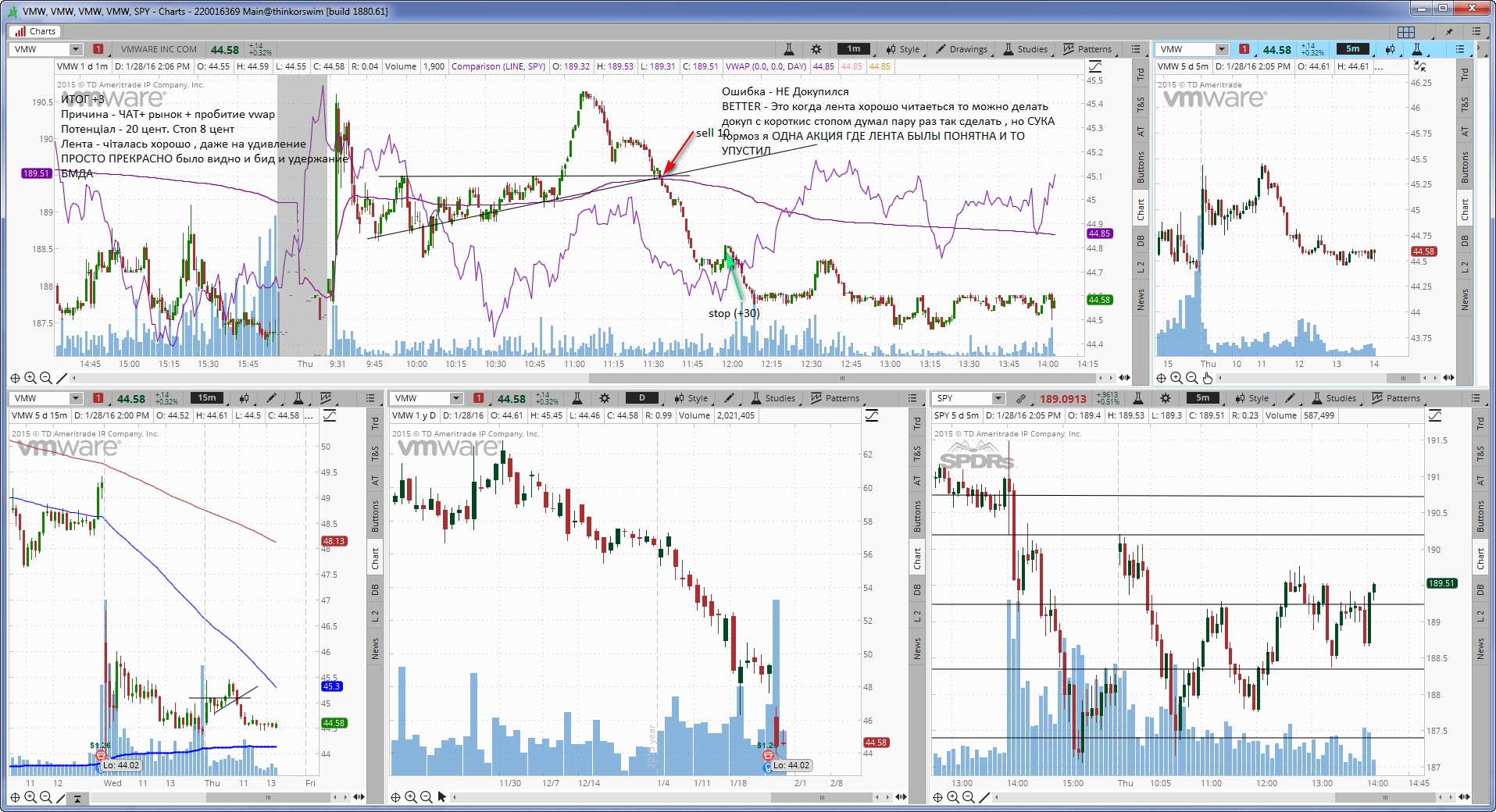Viewport: 1496px width, 812px height.
Task: Click the main chart horizontal scrollbar thumb
Action: (842, 378)
